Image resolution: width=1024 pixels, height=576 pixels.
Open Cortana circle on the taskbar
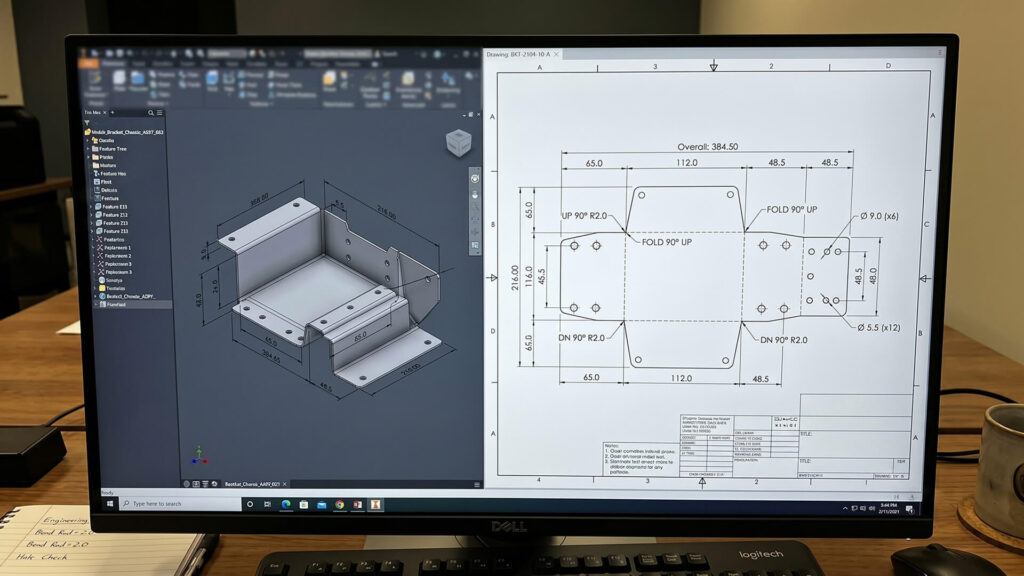[x=250, y=504]
